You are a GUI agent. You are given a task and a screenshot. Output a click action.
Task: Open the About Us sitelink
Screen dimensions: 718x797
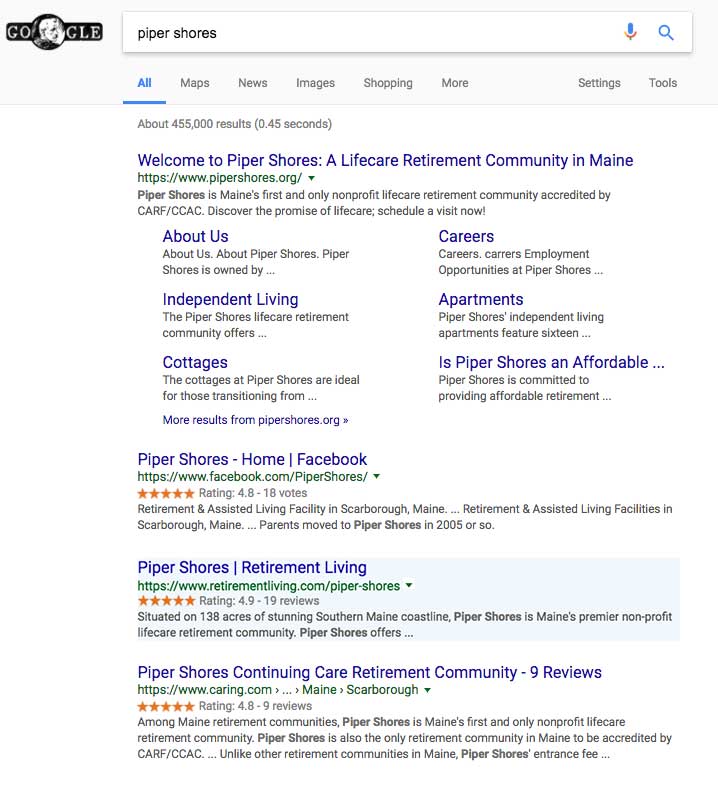coord(195,236)
